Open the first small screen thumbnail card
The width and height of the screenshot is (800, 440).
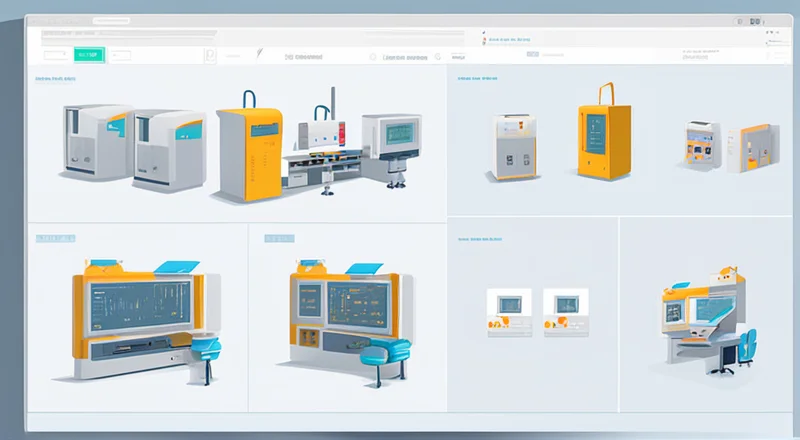(x=507, y=309)
